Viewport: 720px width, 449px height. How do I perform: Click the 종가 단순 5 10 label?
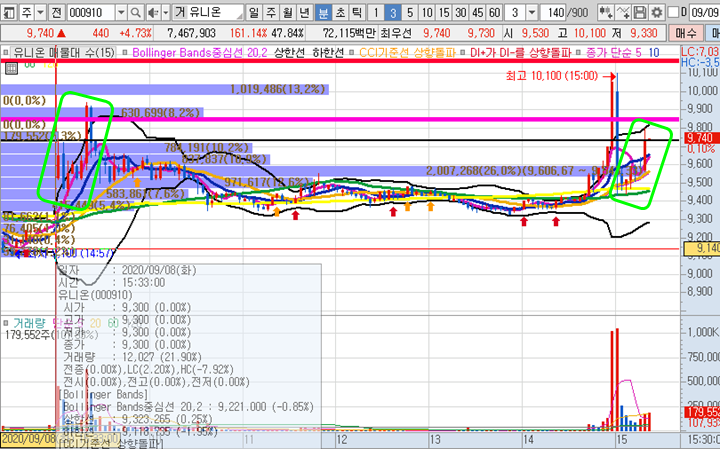(x=623, y=53)
